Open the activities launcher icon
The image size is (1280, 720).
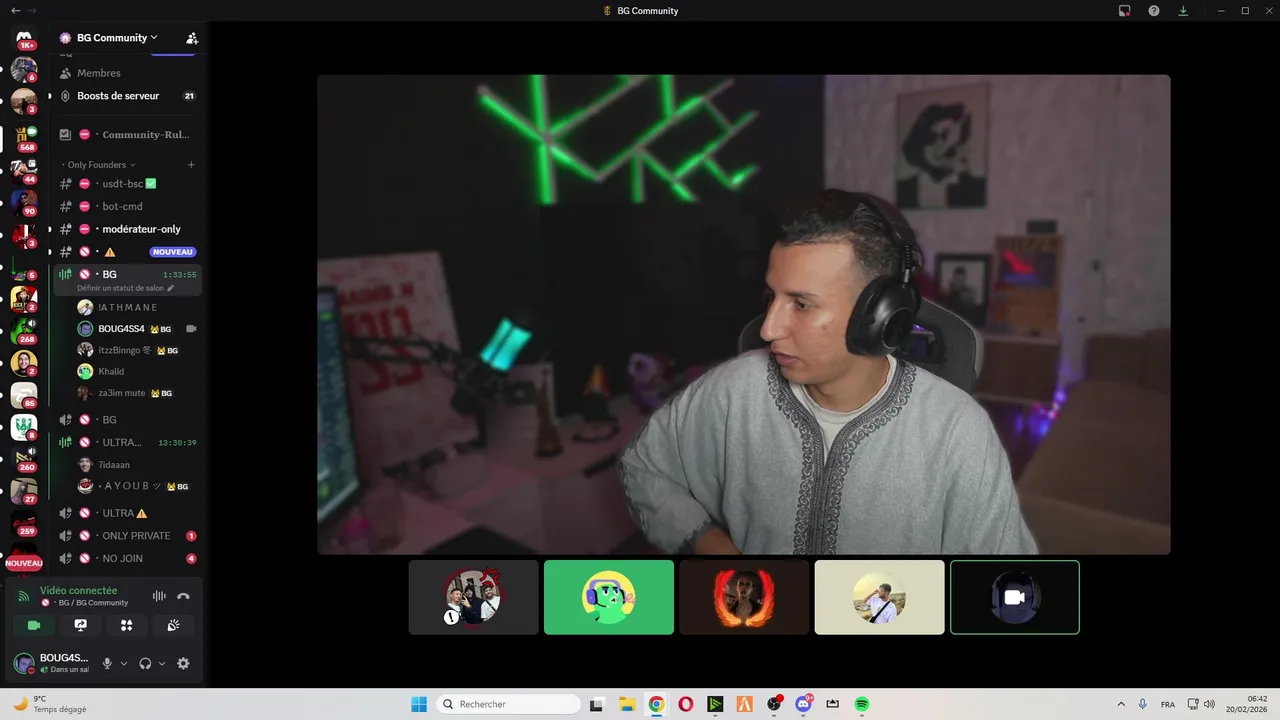click(x=127, y=625)
